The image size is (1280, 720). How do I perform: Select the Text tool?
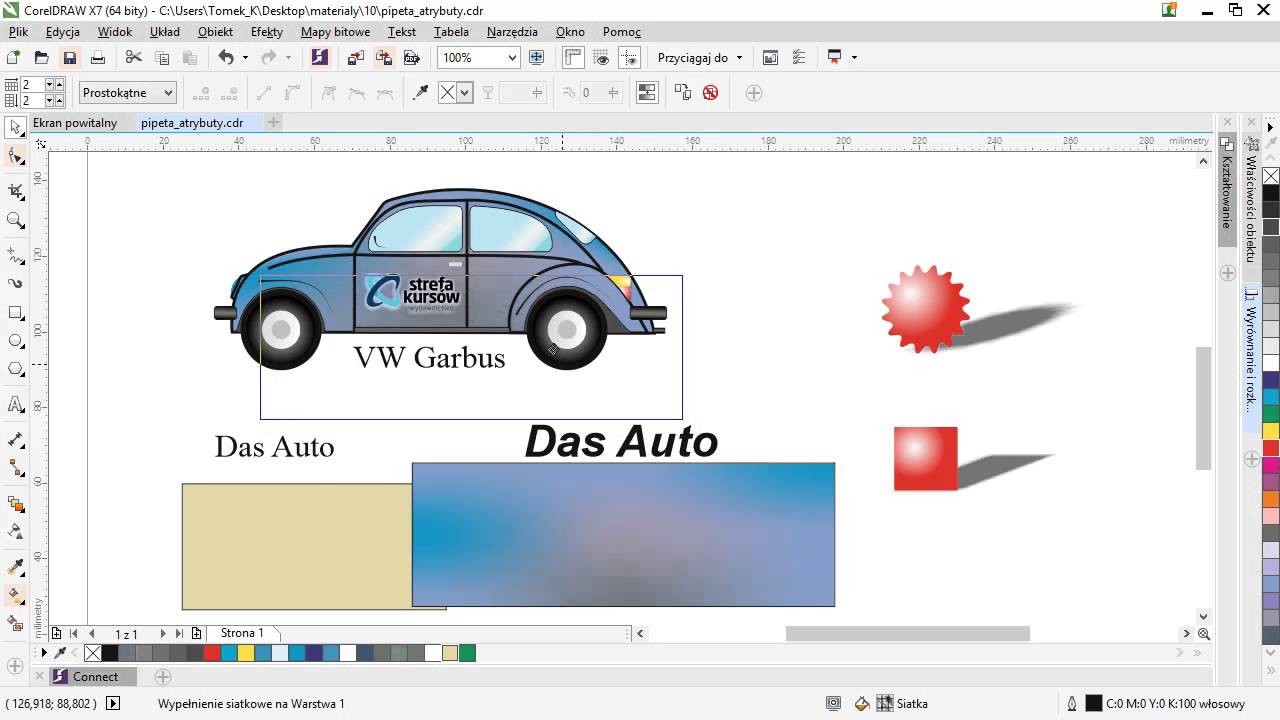[x=16, y=405]
